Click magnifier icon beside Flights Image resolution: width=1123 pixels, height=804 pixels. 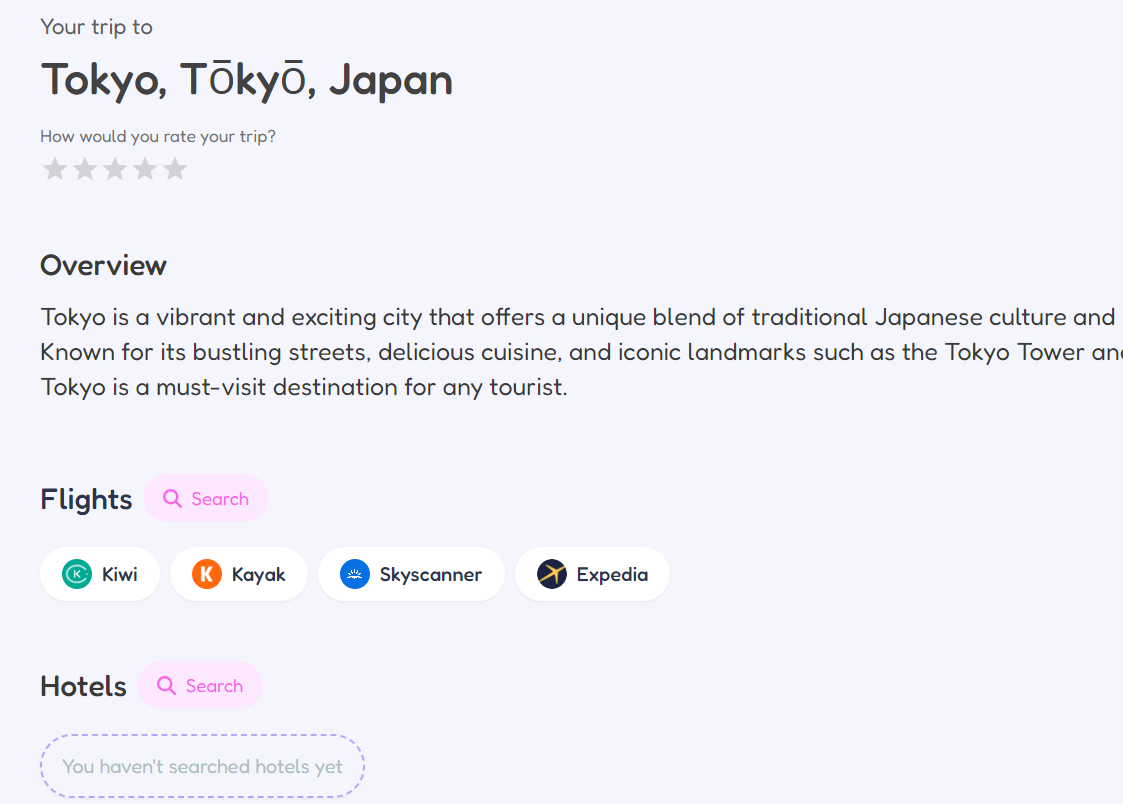(x=172, y=498)
